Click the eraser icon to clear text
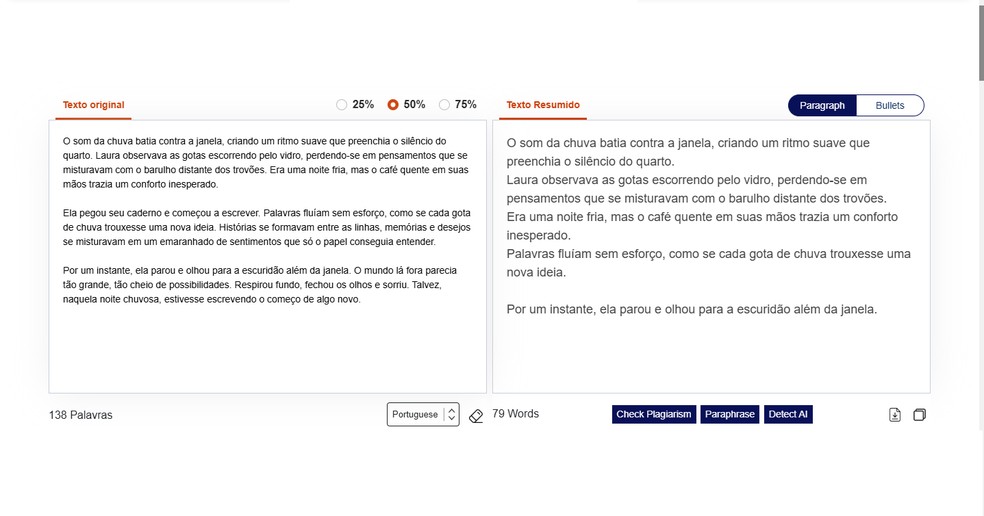The height and width of the screenshot is (516, 984). (x=476, y=415)
